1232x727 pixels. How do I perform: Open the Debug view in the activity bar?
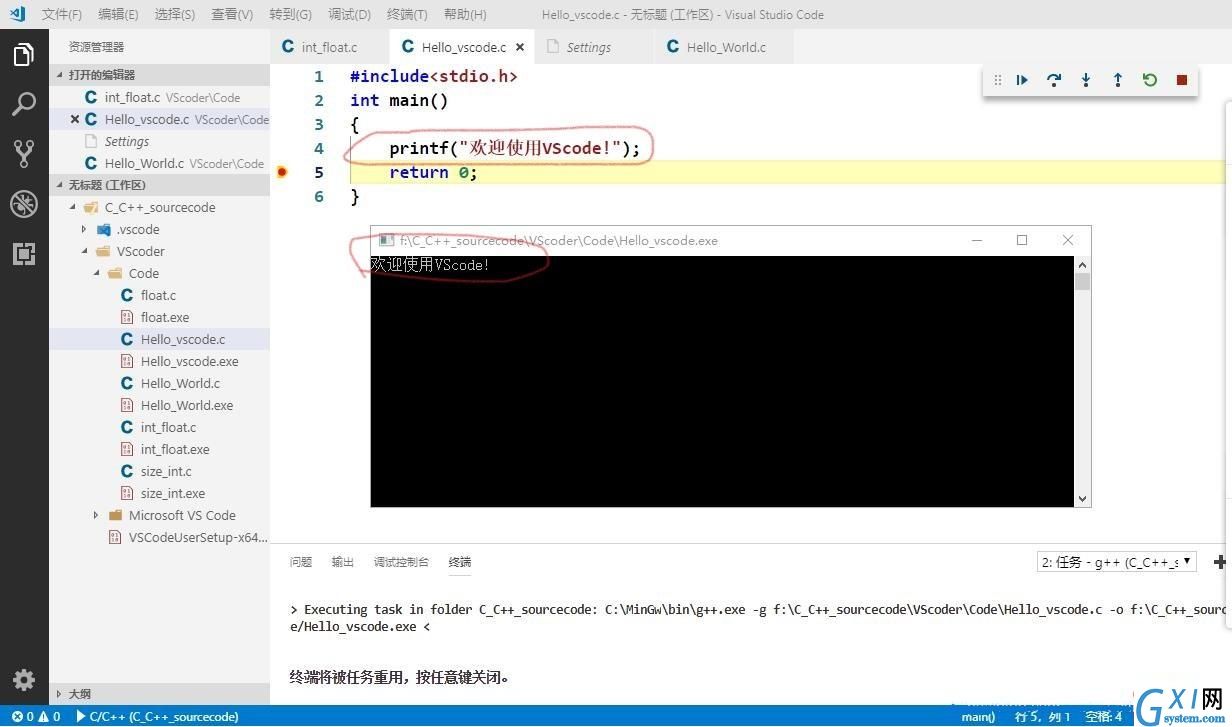click(x=24, y=203)
